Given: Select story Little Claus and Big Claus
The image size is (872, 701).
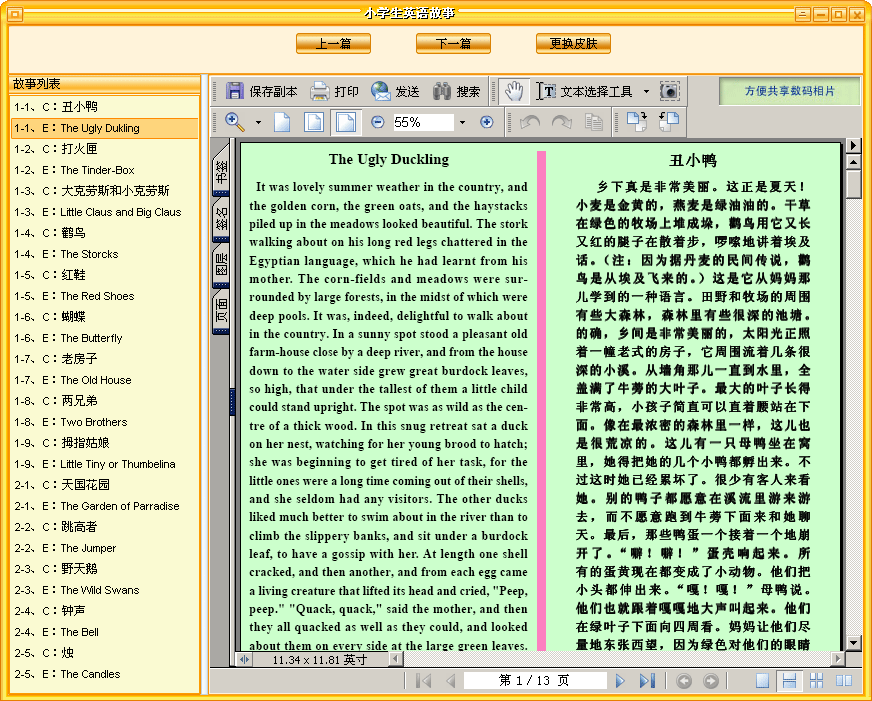Looking at the screenshot, I should 105,212.
